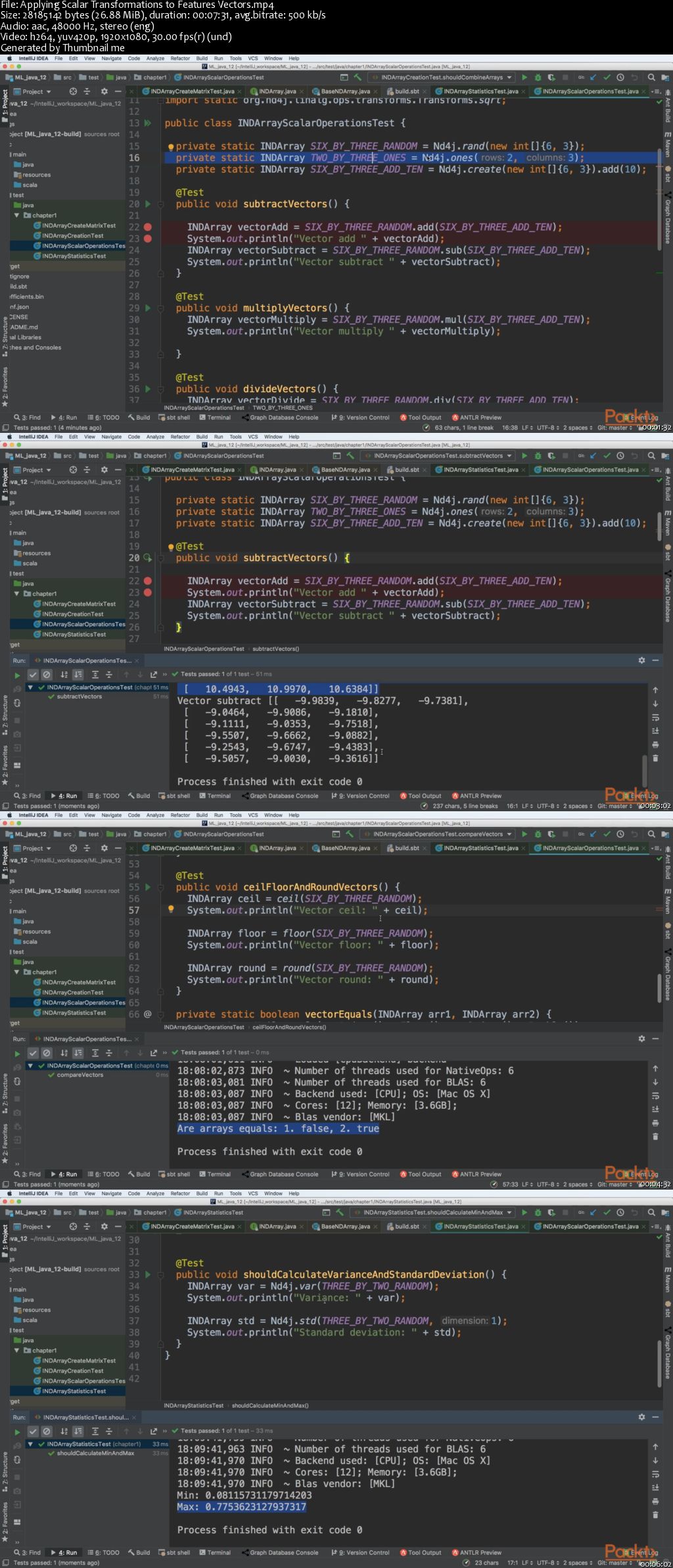Open ANTLR Preview tool window in the 00:06:02 frame
This screenshot has width=673, height=1568.
click(x=476, y=1553)
